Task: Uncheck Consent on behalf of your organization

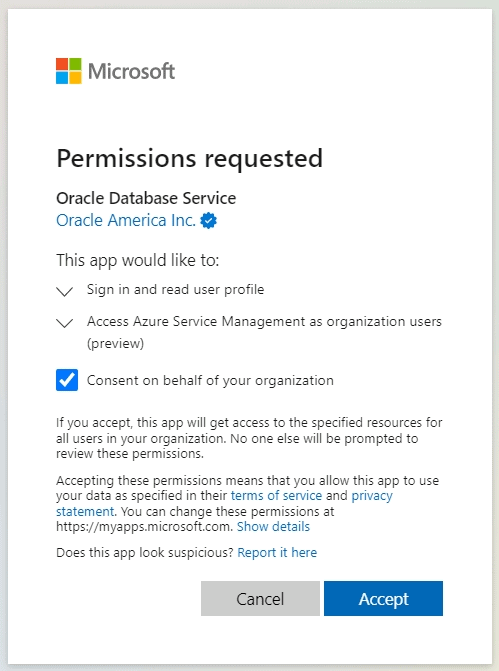Action: [67, 380]
